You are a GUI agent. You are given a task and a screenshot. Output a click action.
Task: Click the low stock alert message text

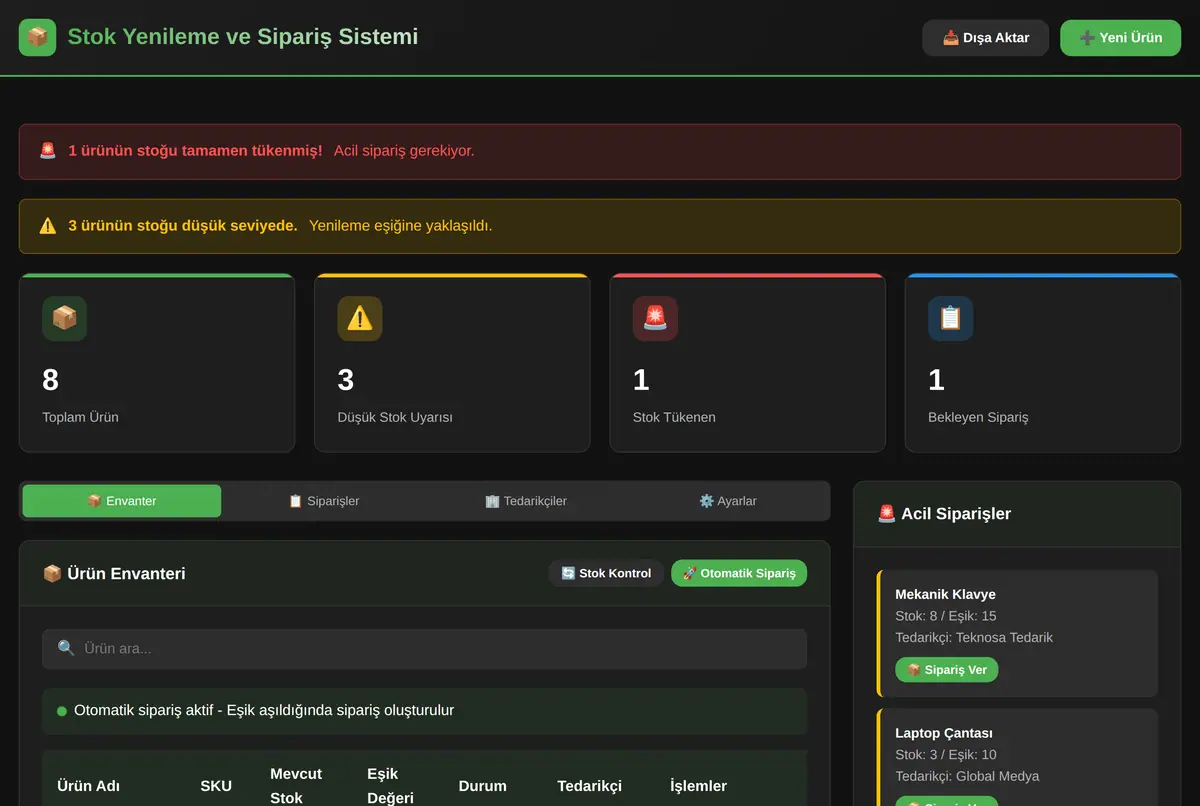281,226
